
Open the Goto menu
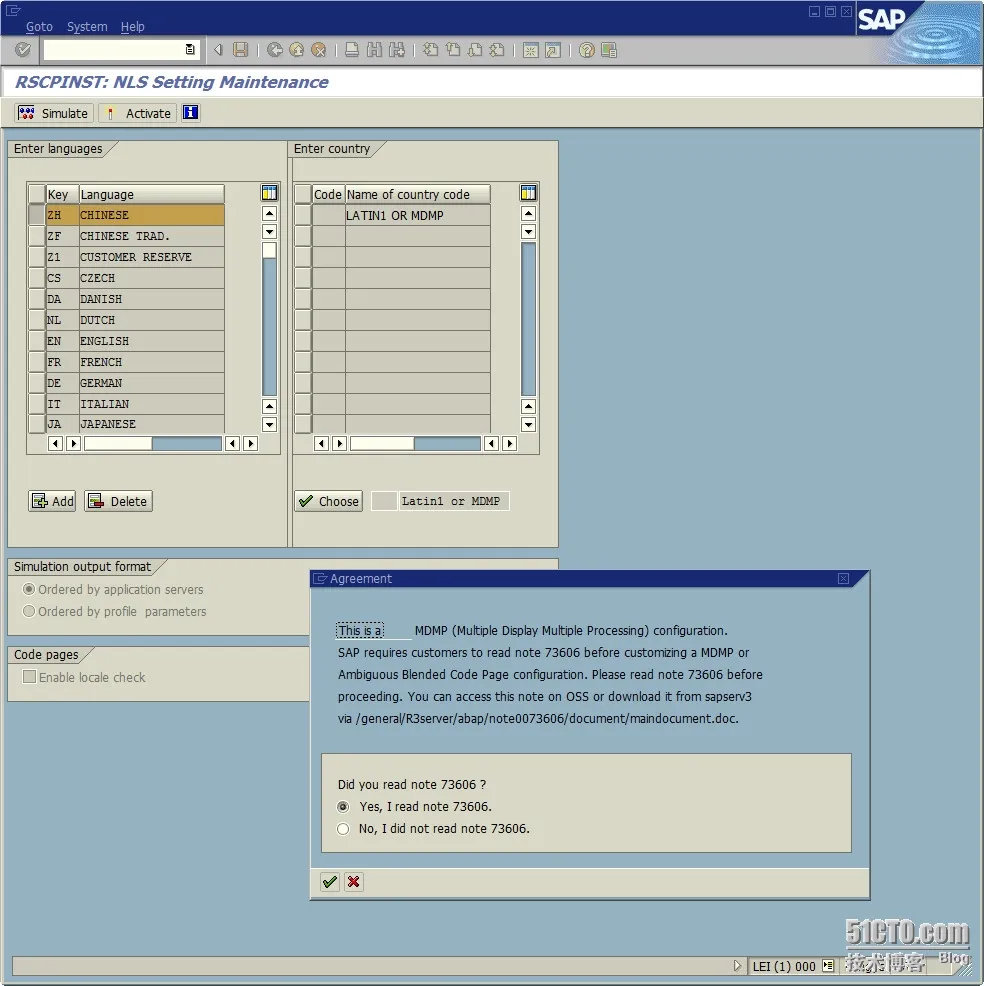pyautogui.click(x=39, y=26)
